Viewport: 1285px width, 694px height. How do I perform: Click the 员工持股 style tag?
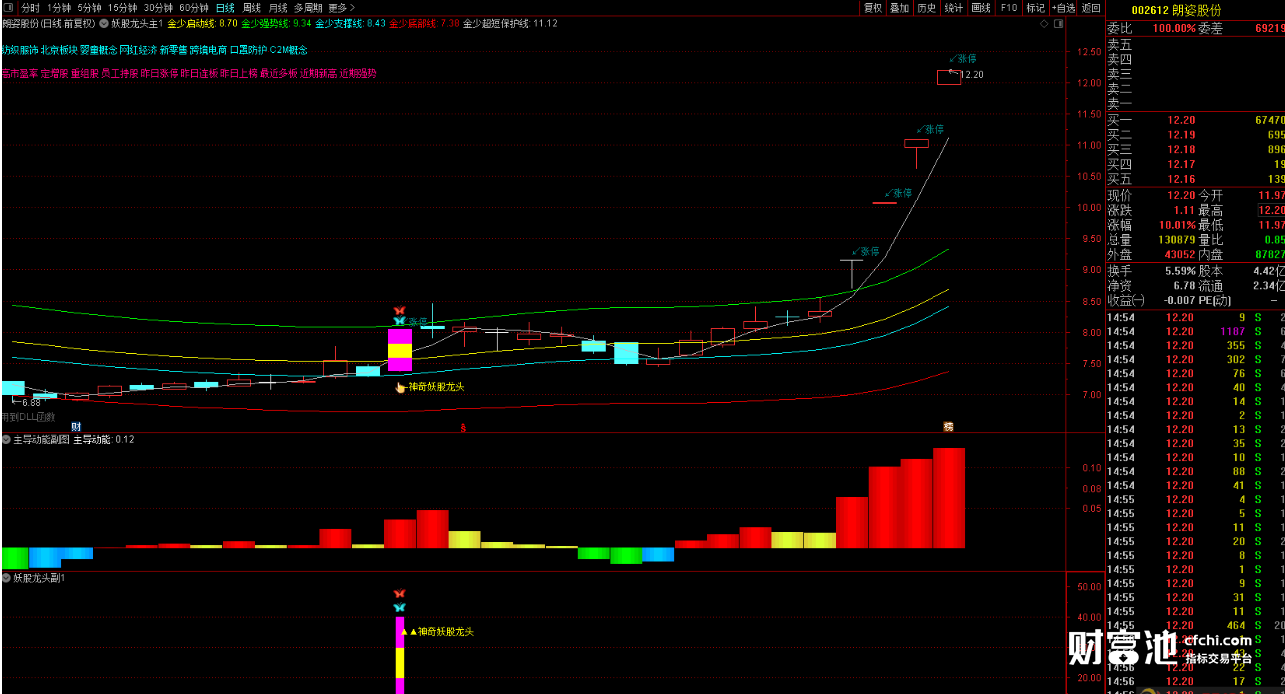120,73
